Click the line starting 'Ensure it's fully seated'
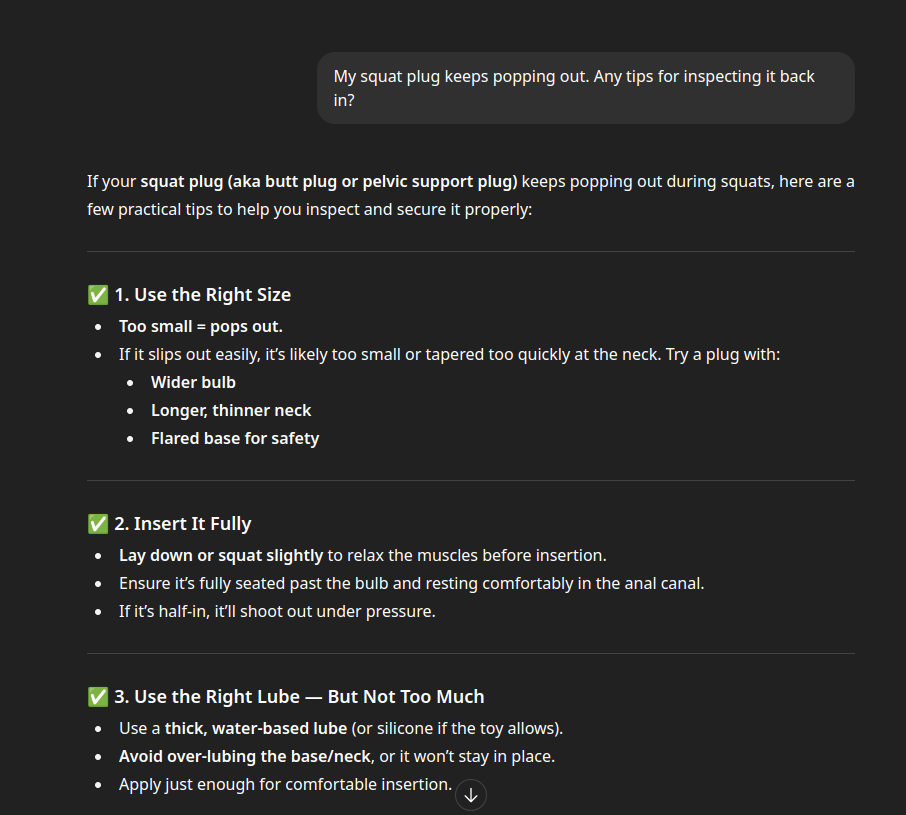Image resolution: width=906 pixels, height=815 pixels. tap(411, 583)
